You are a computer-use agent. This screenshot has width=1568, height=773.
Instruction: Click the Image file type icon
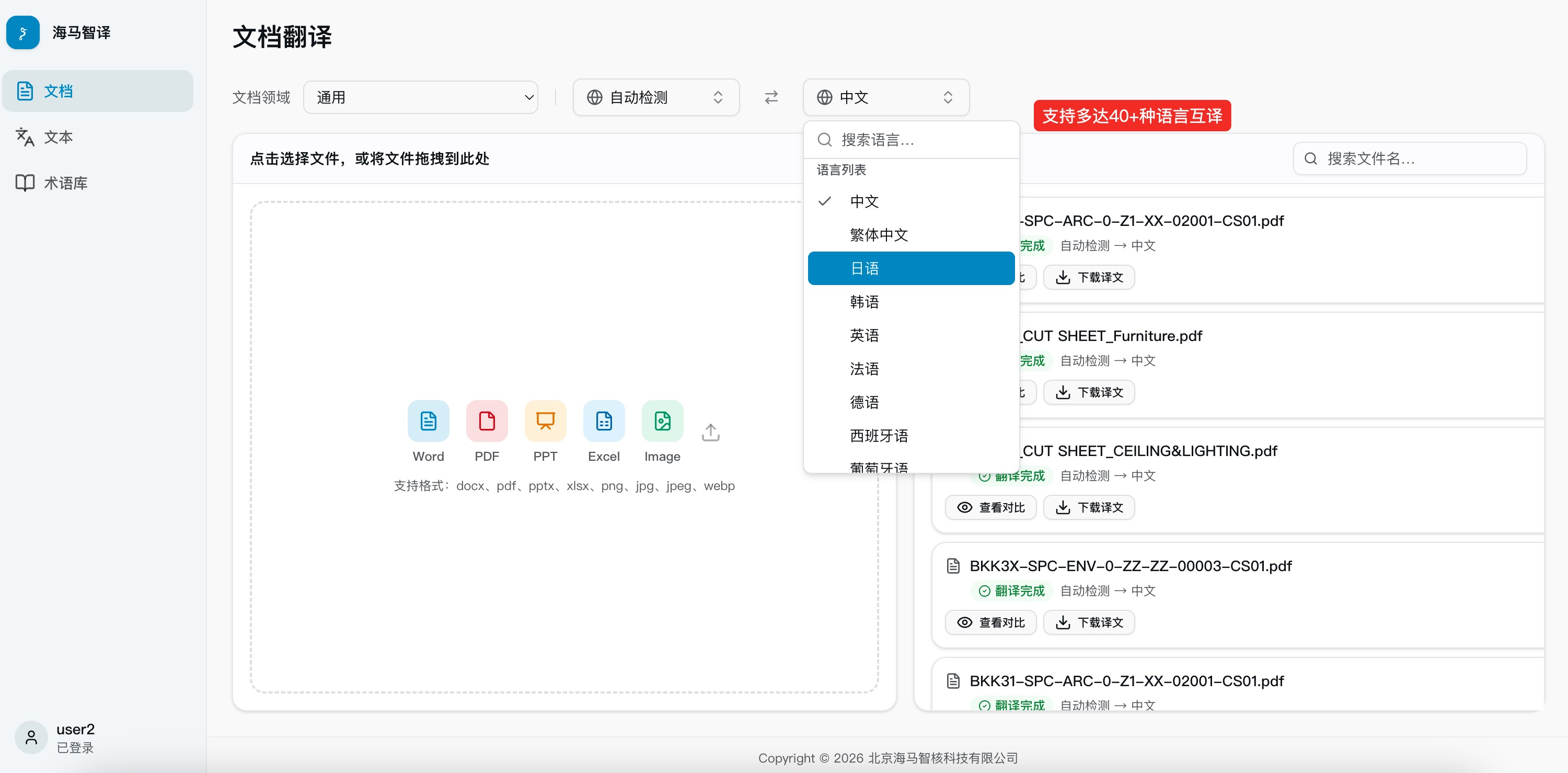pos(662,421)
